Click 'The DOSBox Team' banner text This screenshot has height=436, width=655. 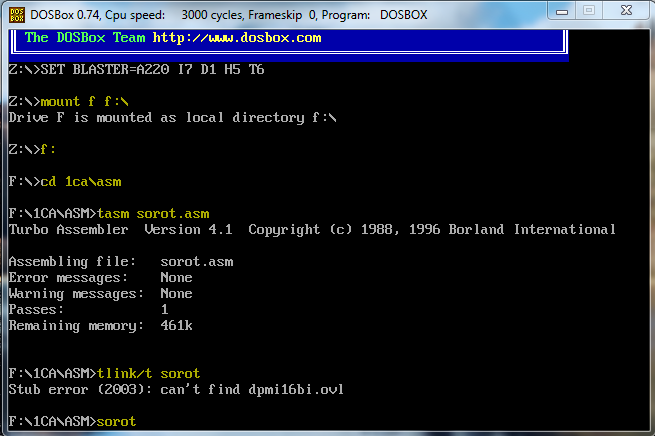click(x=85, y=38)
